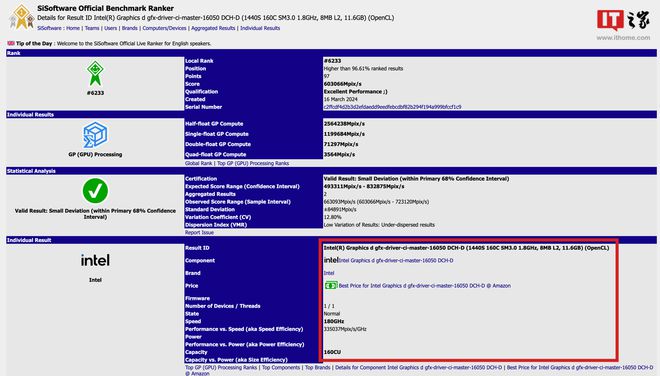Open the Intel brand link
The image size is (660, 376).
tap(329, 273)
